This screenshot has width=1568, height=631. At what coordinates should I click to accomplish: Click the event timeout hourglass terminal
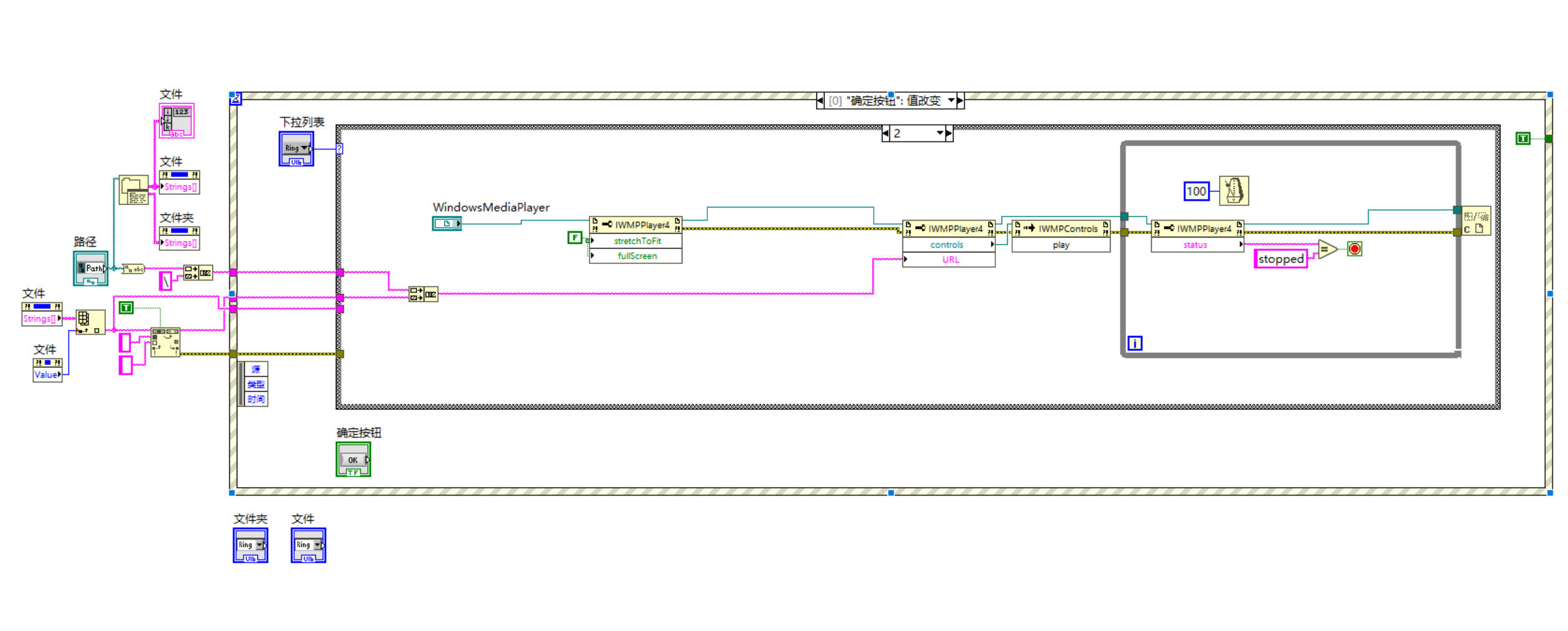point(236,99)
